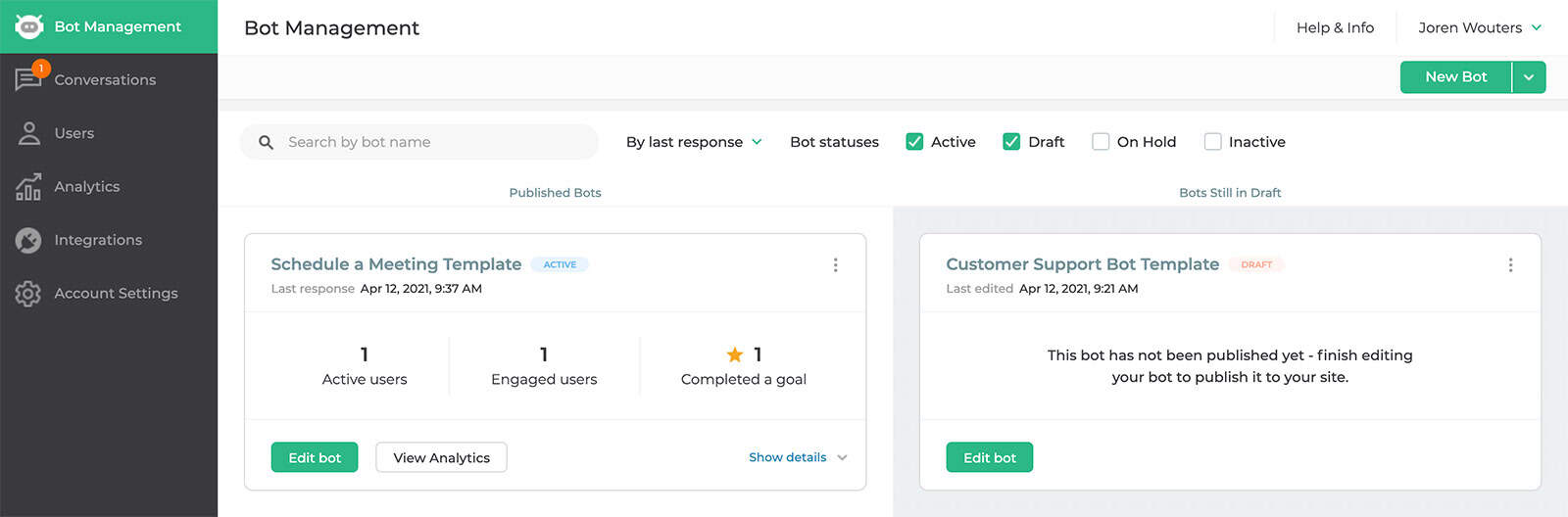Enable the On Hold status checkbox

point(1101,141)
